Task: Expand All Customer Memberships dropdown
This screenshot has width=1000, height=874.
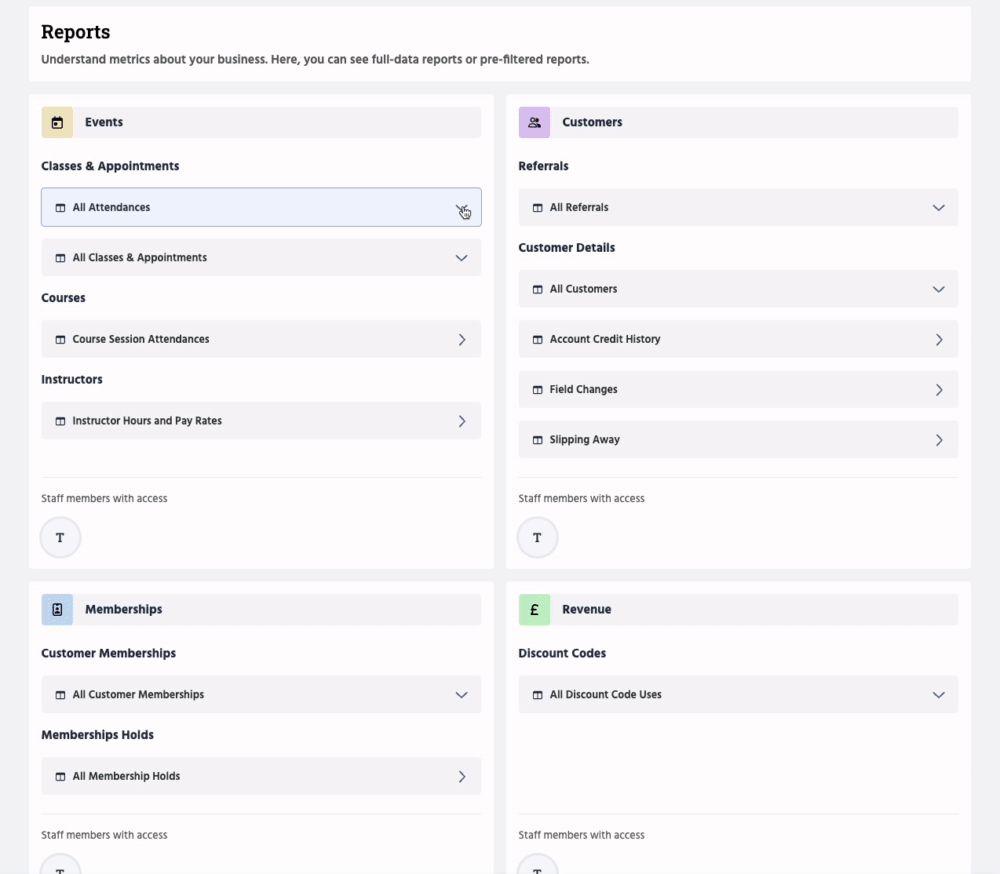Action: coord(461,695)
